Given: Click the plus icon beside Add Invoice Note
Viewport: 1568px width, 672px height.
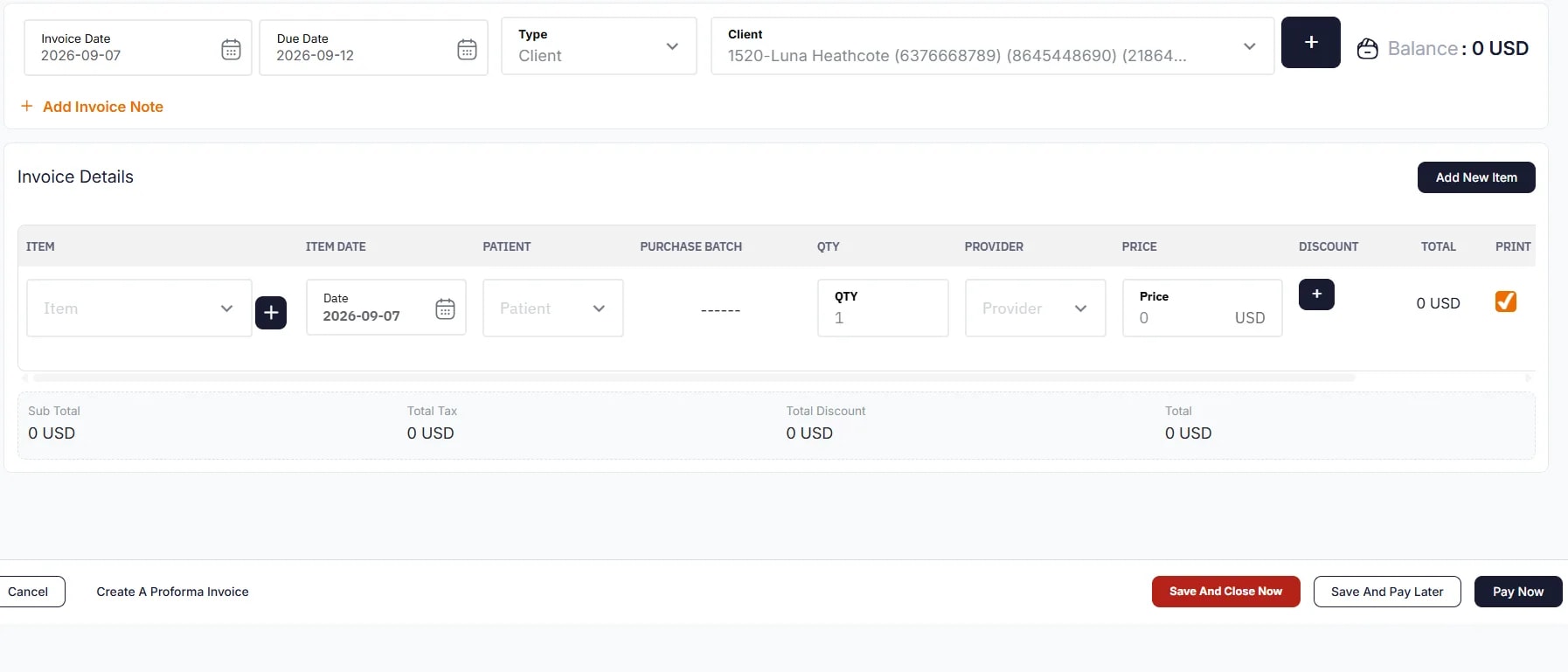Looking at the screenshot, I should [27, 106].
